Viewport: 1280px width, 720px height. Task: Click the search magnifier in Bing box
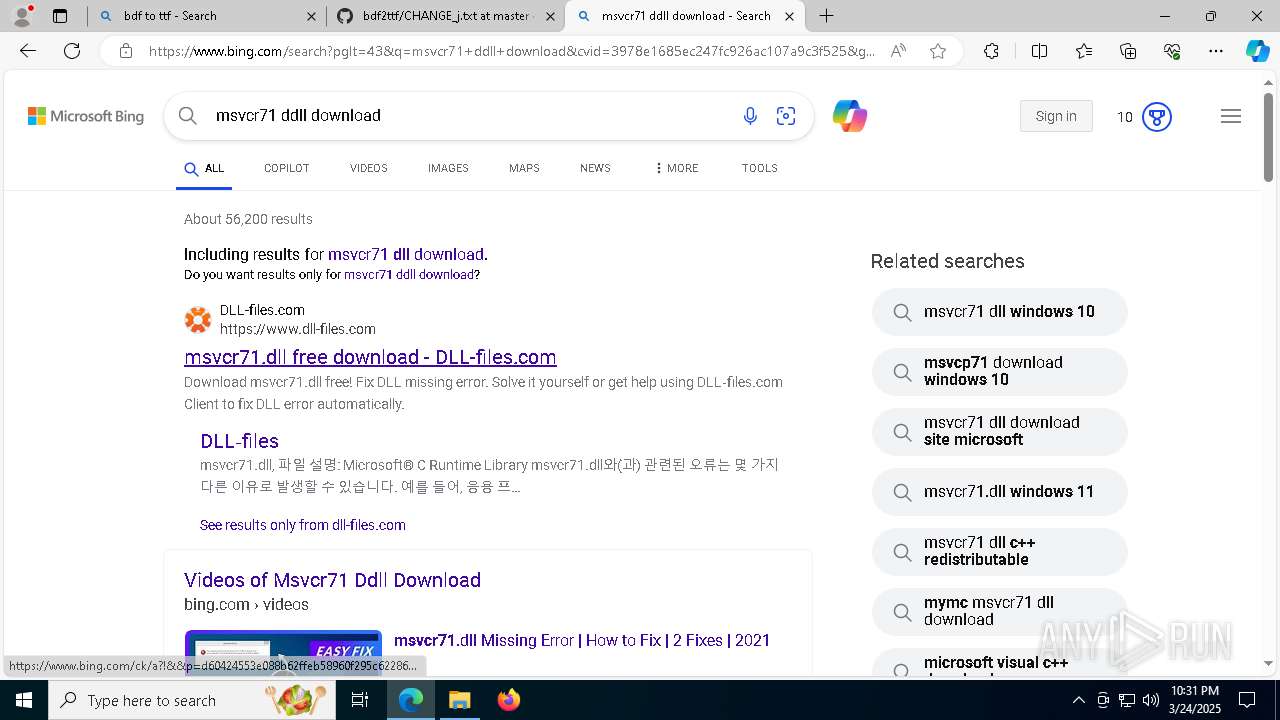[x=187, y=116]
